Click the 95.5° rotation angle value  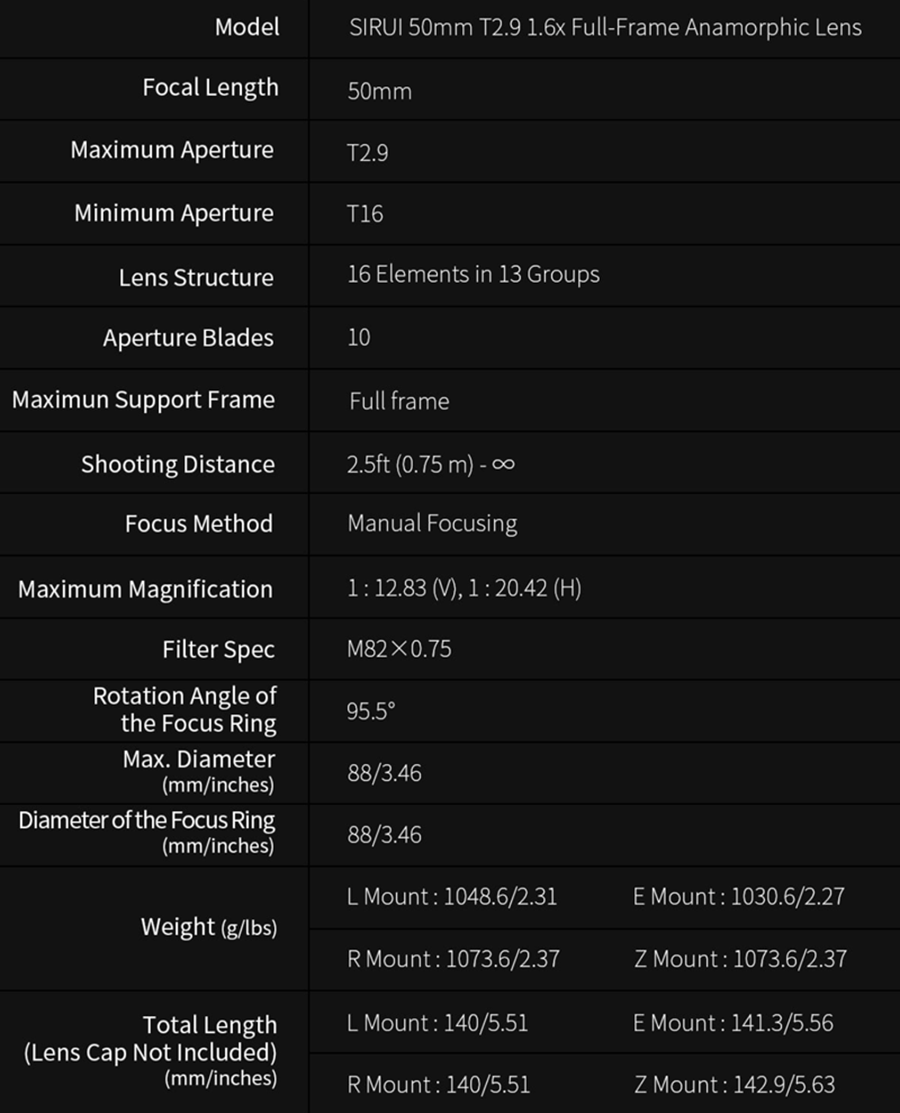pos(371,712)
